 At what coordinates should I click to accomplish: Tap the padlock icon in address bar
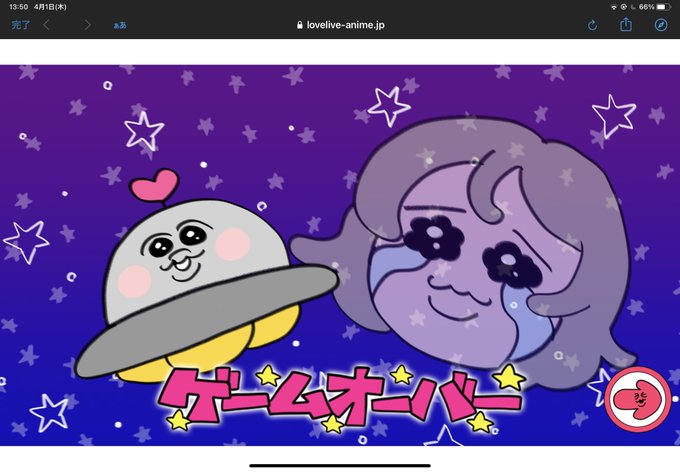pos(300,25)
